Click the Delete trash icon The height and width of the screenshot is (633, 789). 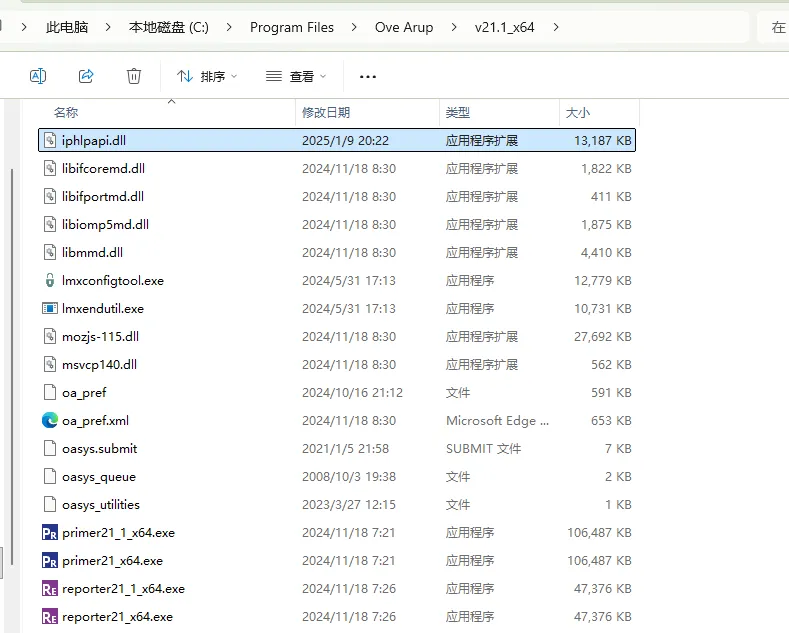pyautogui.click(x=134, y=76)
